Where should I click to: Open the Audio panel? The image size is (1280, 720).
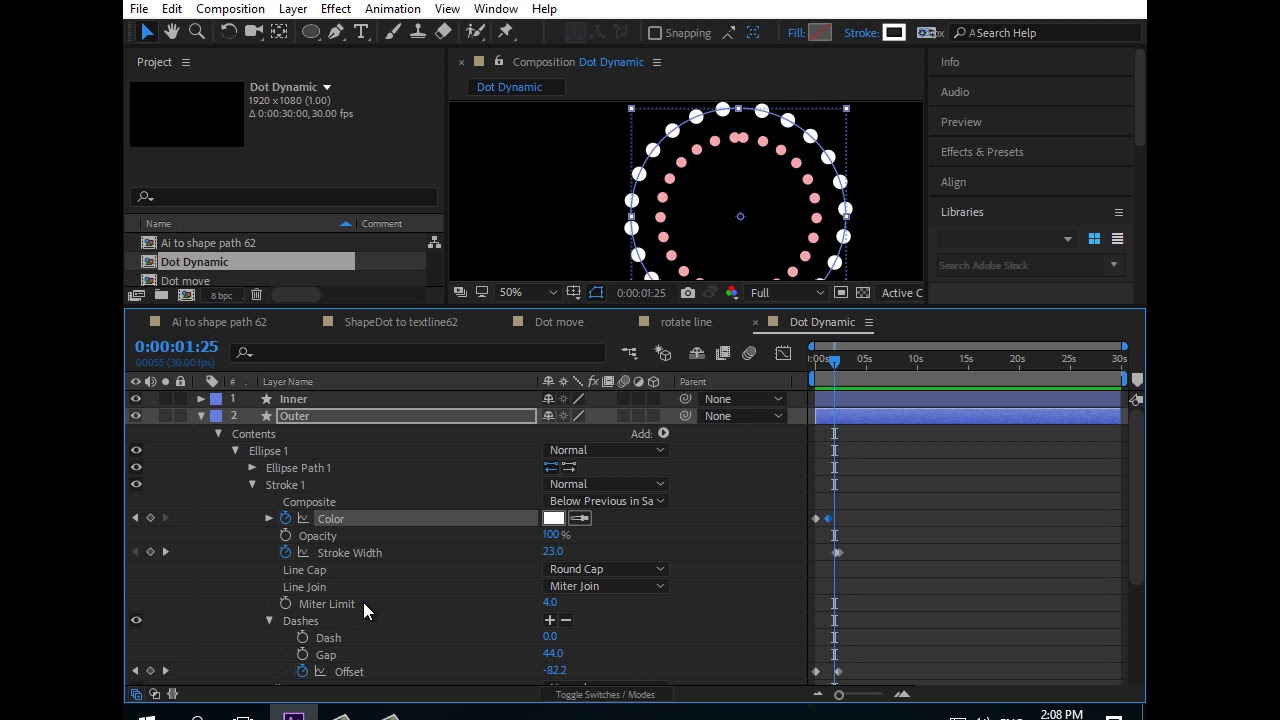[x=955, y=92]
